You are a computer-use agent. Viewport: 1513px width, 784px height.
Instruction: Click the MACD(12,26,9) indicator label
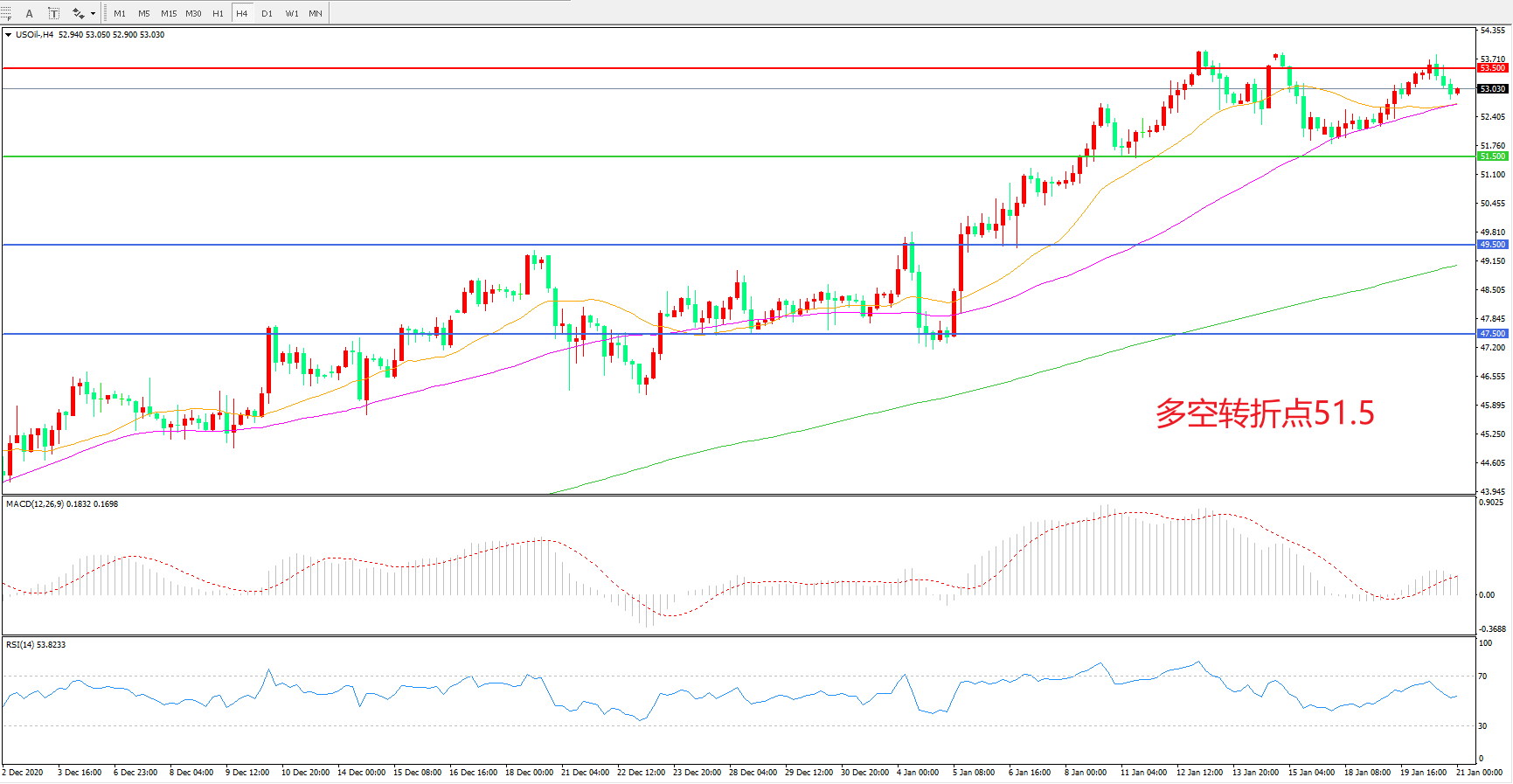click(35, 504)
